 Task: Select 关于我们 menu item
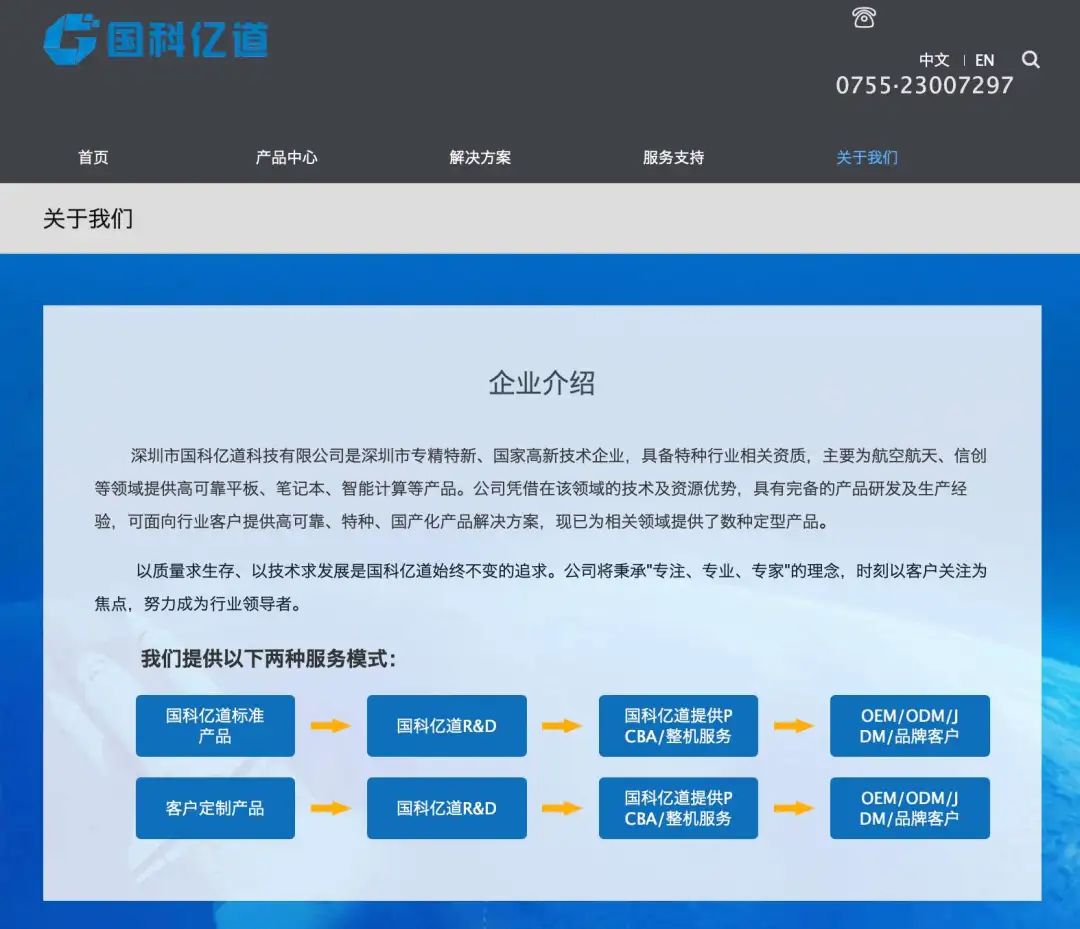click(x=867, y=158)
